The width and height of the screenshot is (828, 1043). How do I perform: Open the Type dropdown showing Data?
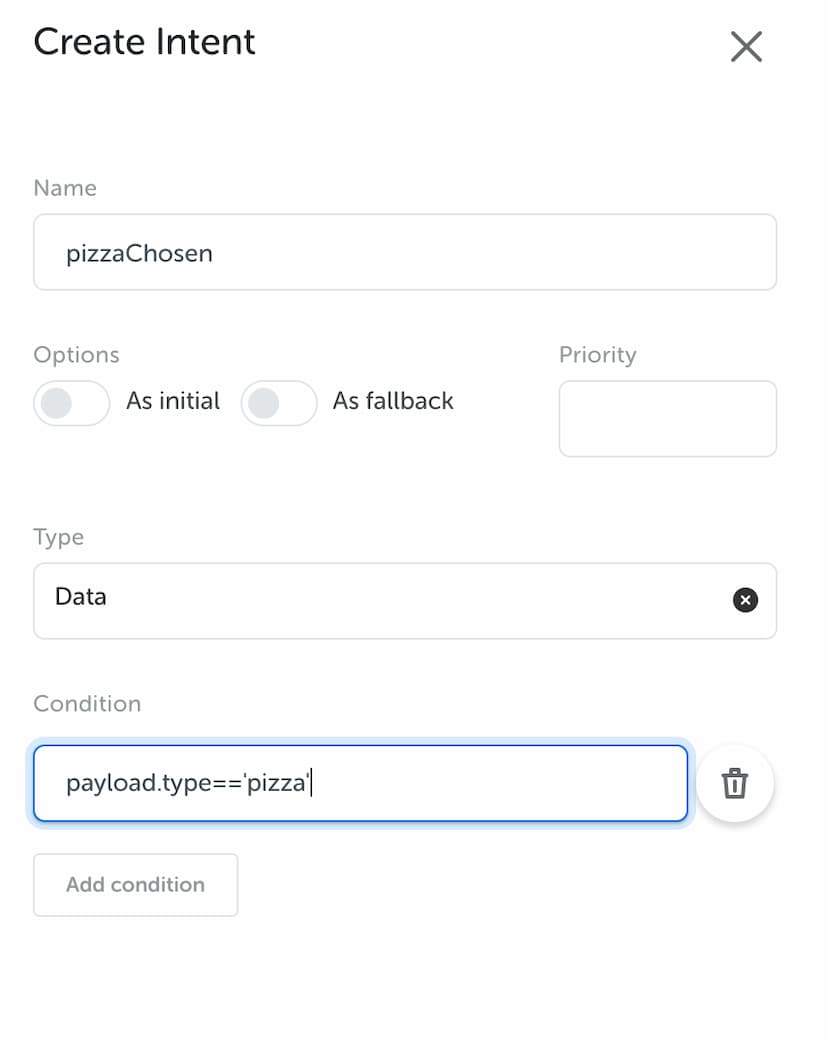tap(405, 601)
